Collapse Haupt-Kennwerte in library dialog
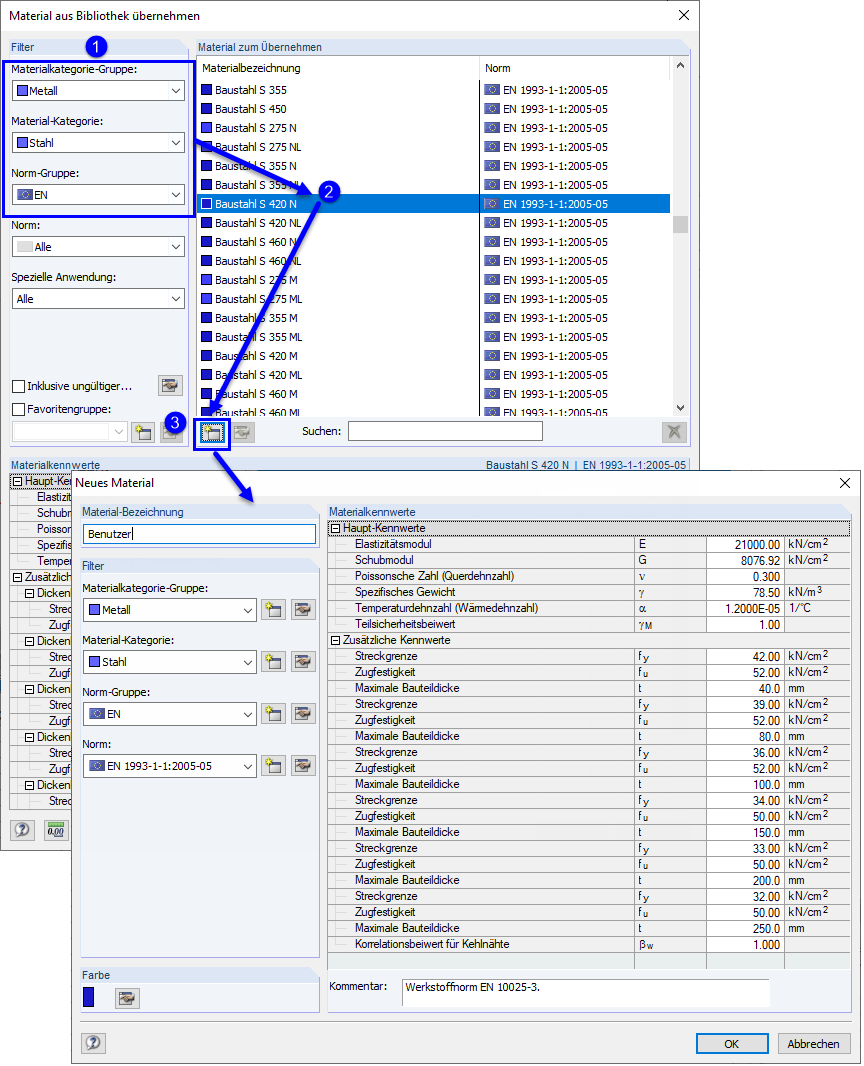The height and width of the screenshot is (1066, 864). (18, 481)
